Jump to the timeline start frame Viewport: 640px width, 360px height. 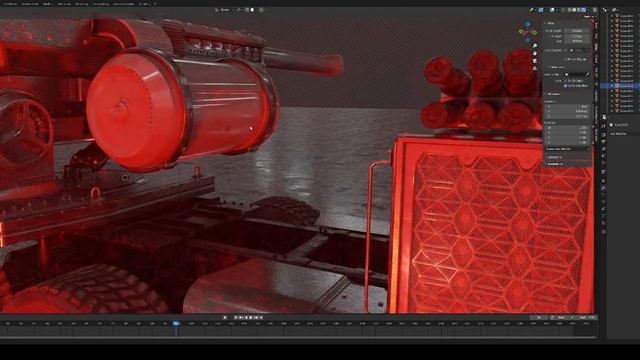tap(236, 317)
